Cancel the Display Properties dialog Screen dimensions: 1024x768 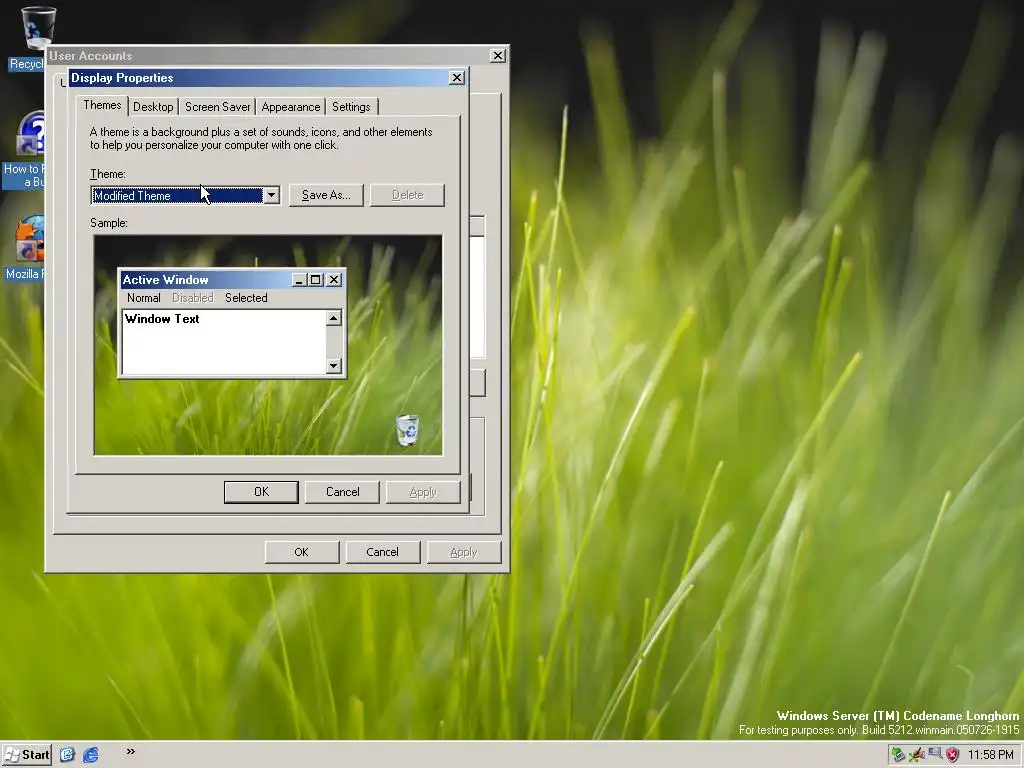[342, 492]
